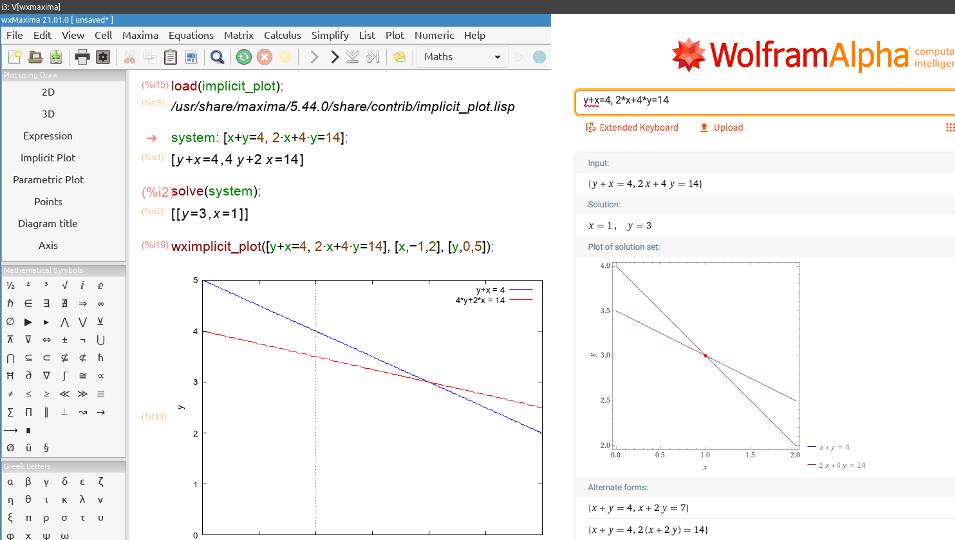
Task: Insert the infinity symbol from Mathematical Symbols
Action: pos(100,303)
